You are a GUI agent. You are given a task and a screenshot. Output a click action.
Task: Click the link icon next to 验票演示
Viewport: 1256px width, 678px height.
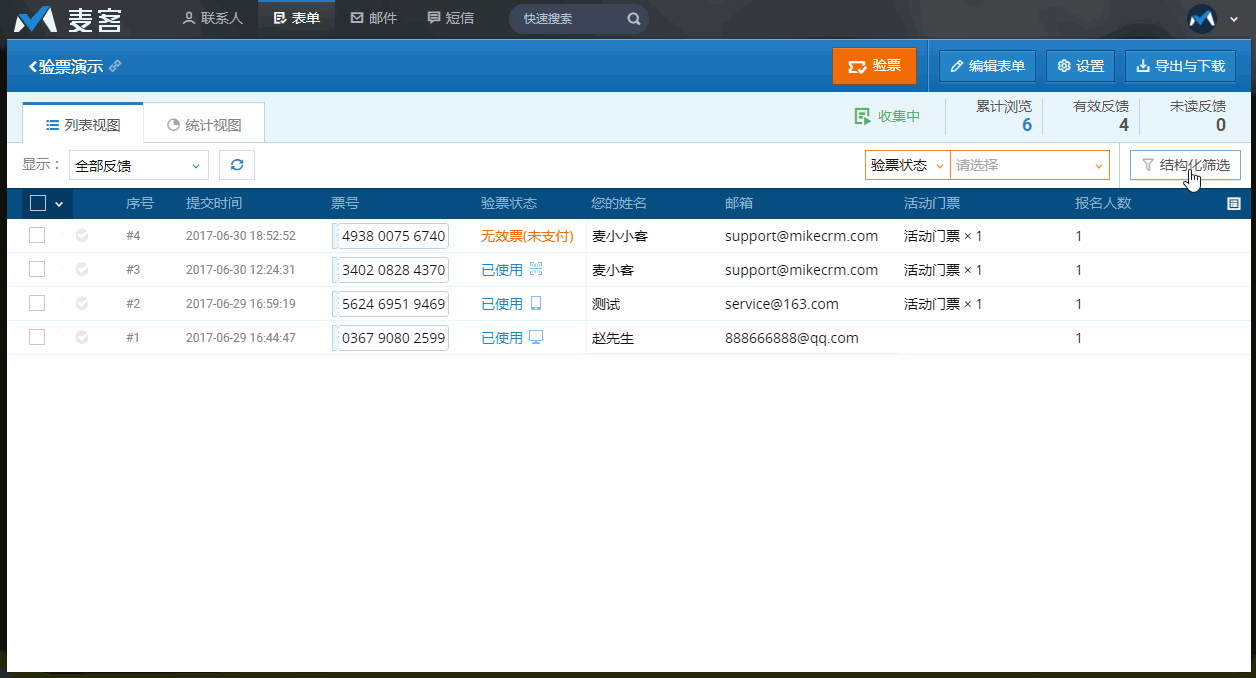tap(115, 66)
